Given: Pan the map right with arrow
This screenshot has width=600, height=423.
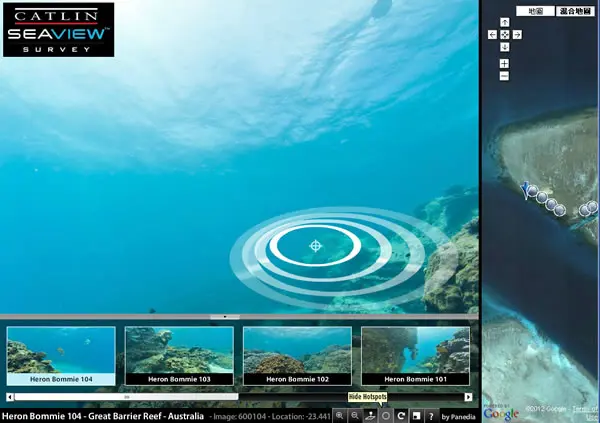Looking at the screenshot, I should tap(517, 35).
